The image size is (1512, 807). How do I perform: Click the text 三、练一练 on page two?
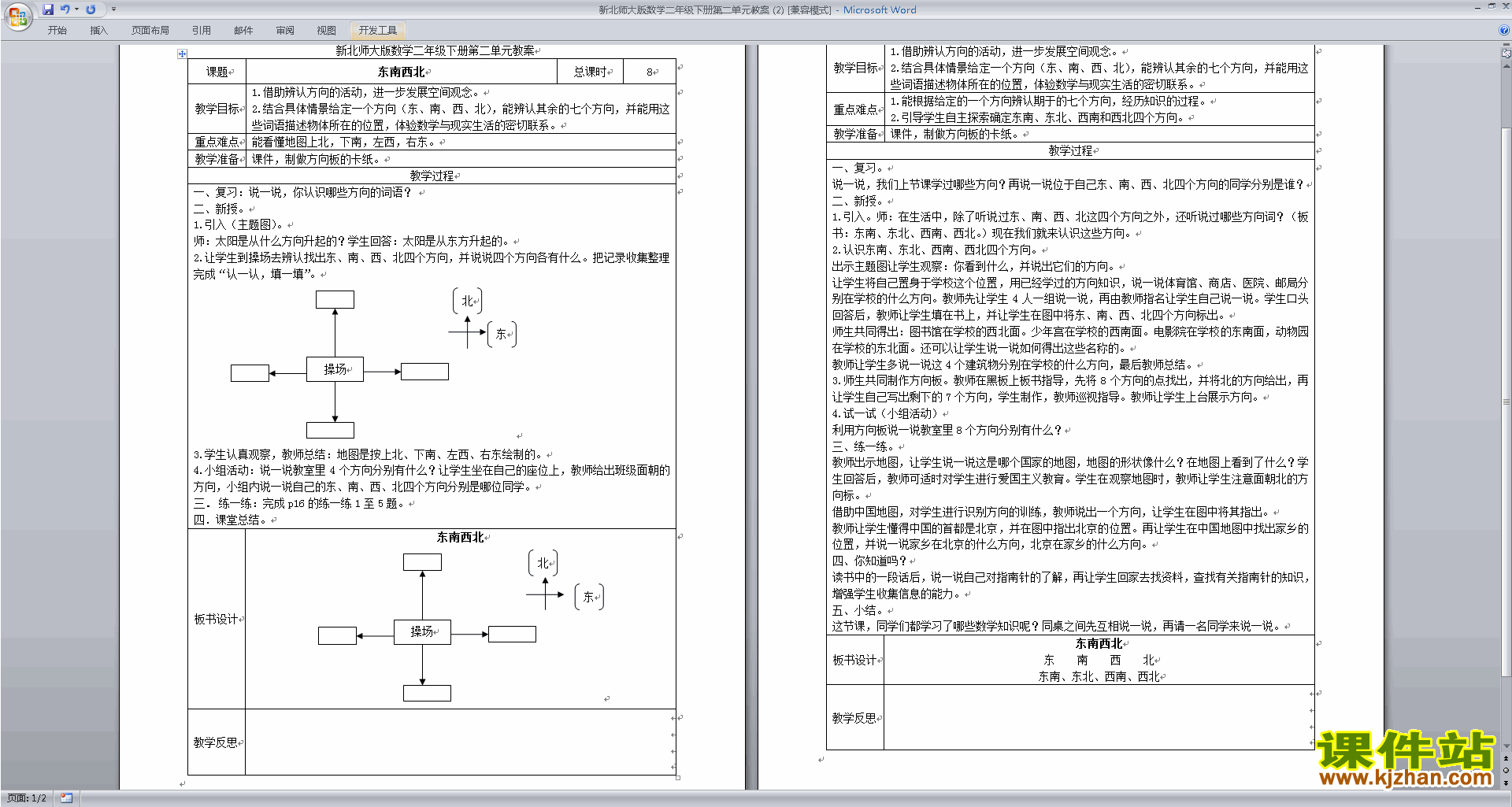click(862, 446)
